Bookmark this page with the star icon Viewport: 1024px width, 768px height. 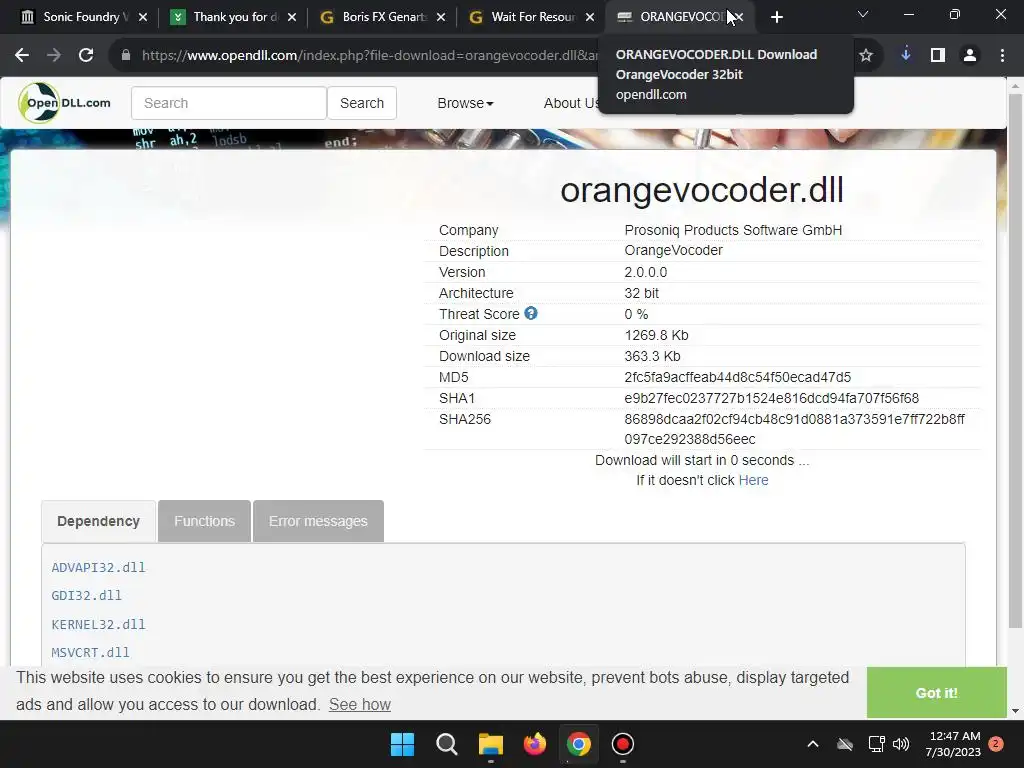866,56
